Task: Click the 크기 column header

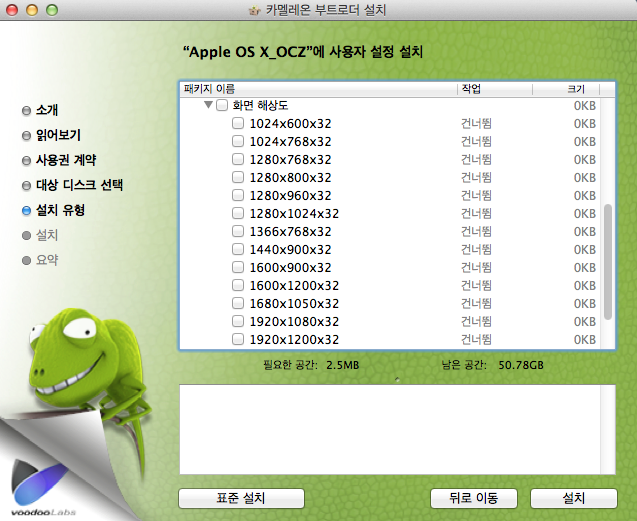Action: pyautogui.click(x=566, y=89)
